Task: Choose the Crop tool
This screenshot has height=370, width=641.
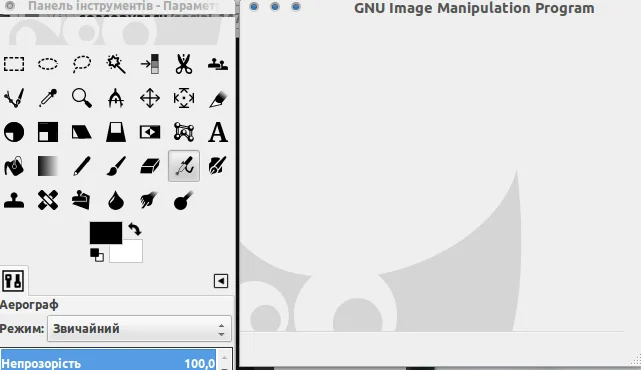Action: tap(217, 99)
